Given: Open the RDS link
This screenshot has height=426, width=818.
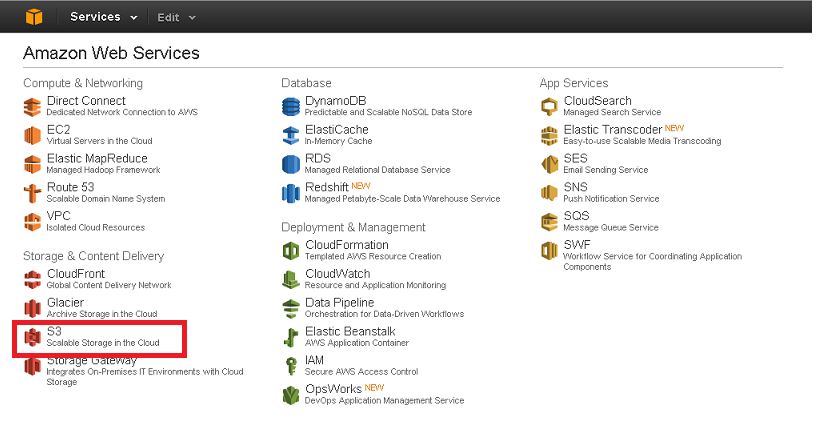Looking at the screenshot, I should coord(318,158).
